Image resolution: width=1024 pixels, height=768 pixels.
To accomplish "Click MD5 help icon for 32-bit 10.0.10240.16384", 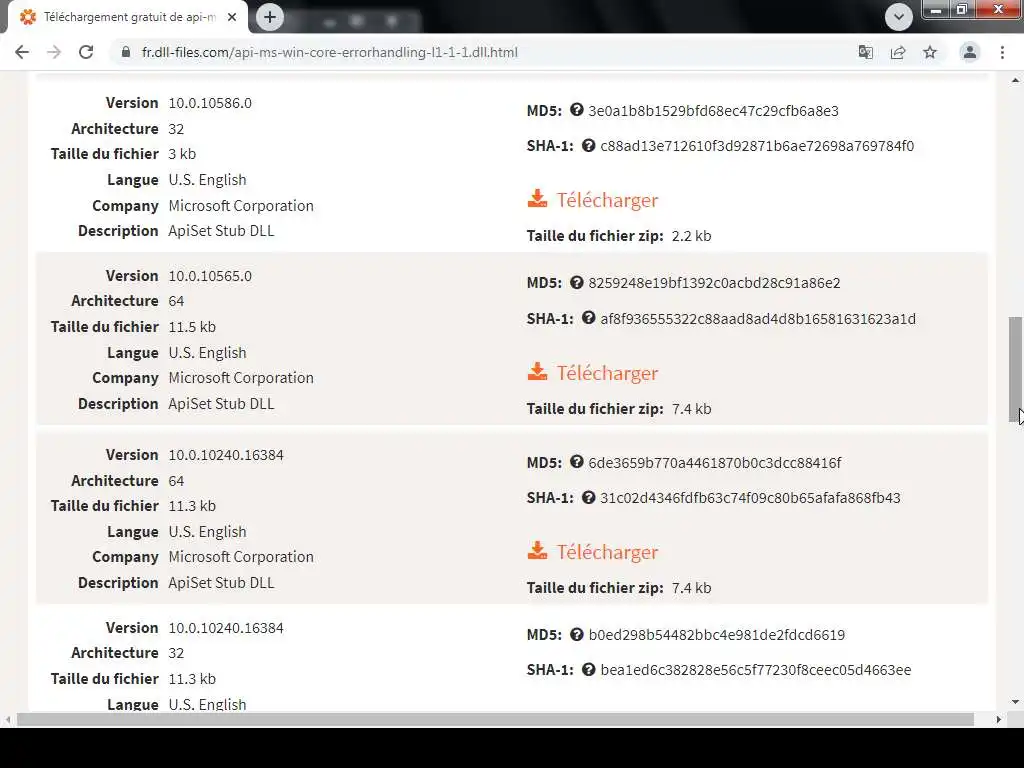I will click(x=576, y=634).
